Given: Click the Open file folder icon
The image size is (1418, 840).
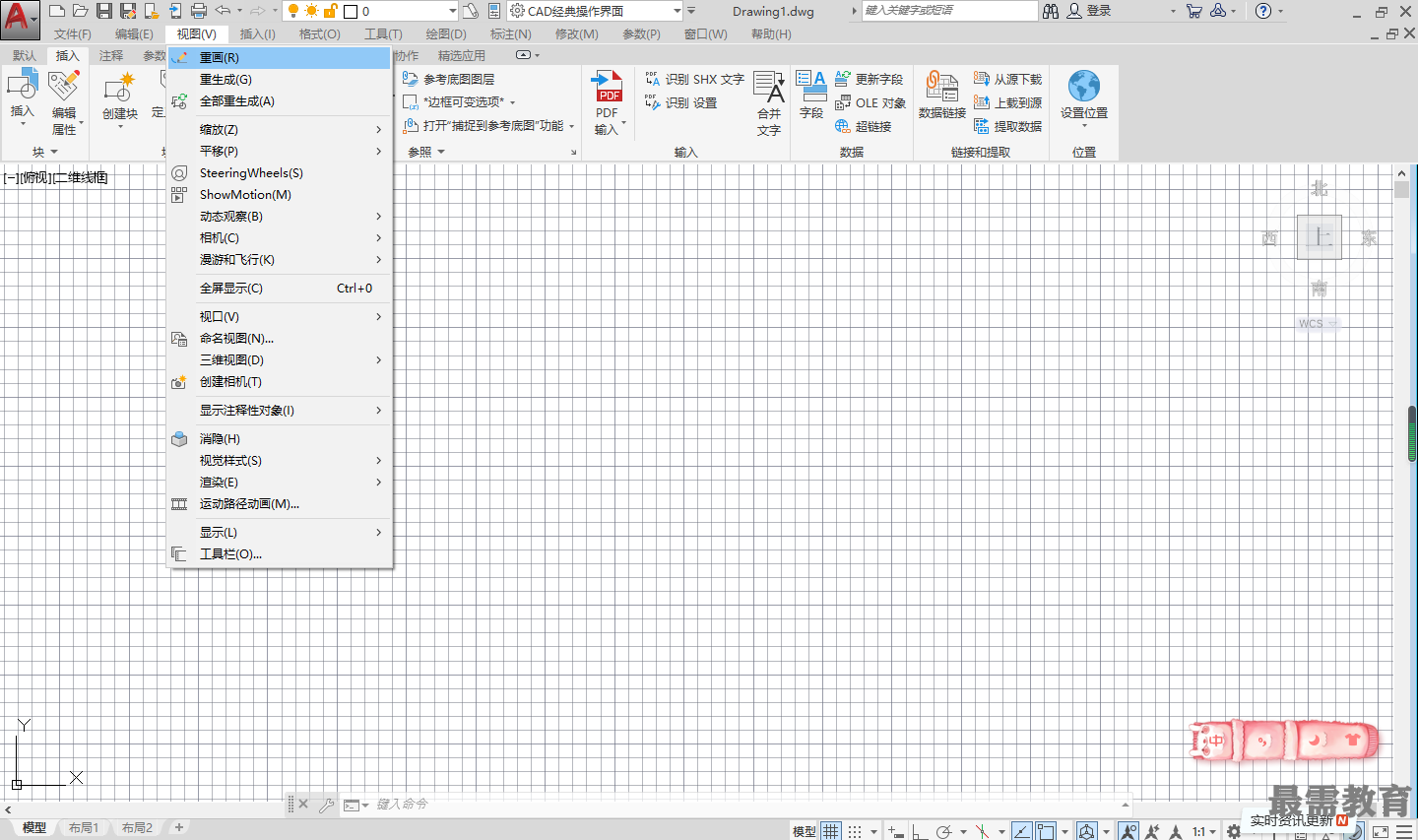Looking at the screenshot, I should 81,11.
